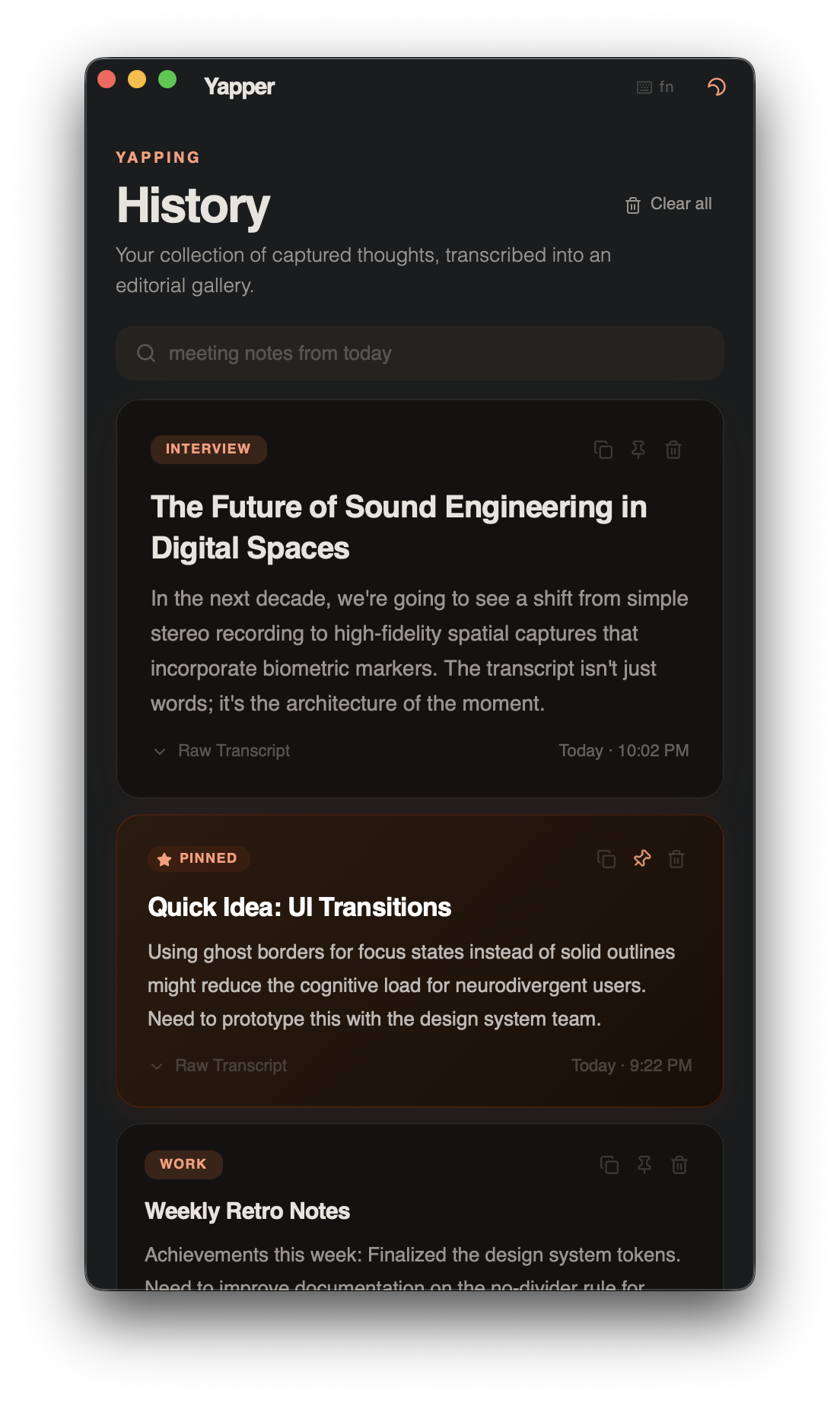Delete the Weekly Retro Notes card
The width and height of the screenshot is (840, 1403).
[x=679, y=1165]
